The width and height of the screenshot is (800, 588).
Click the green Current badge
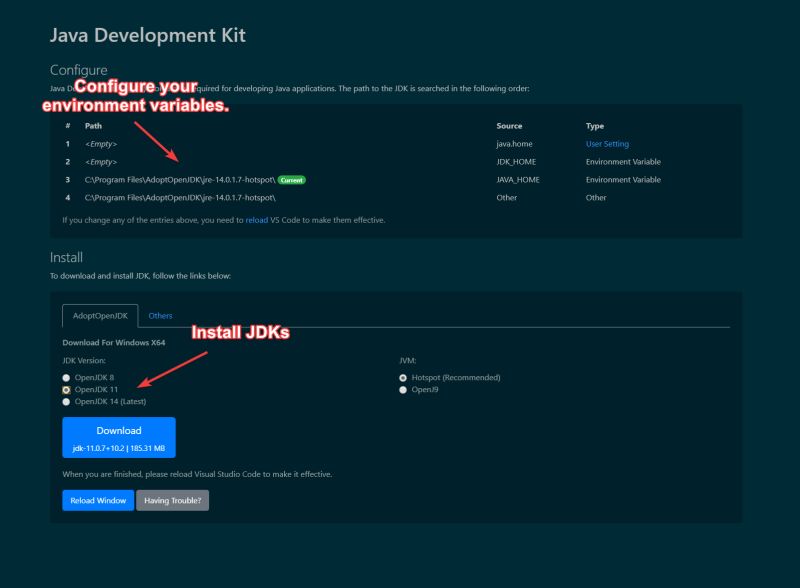coord(293,179)
